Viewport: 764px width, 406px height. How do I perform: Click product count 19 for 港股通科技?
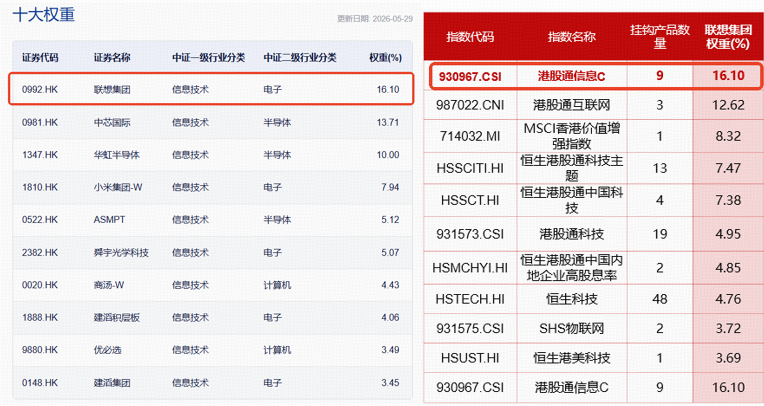pos(660,234)
